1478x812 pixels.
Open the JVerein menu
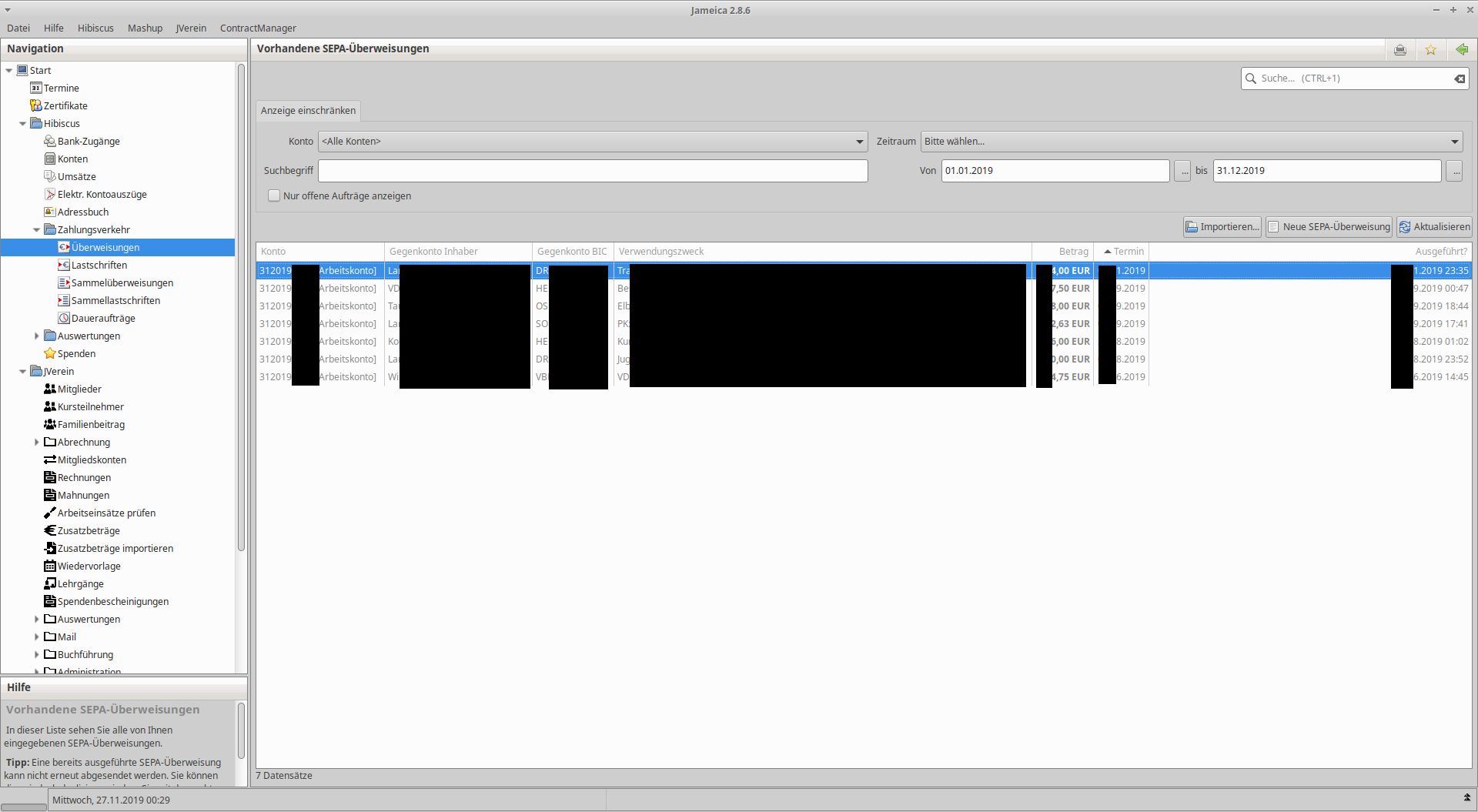(190, 28)
